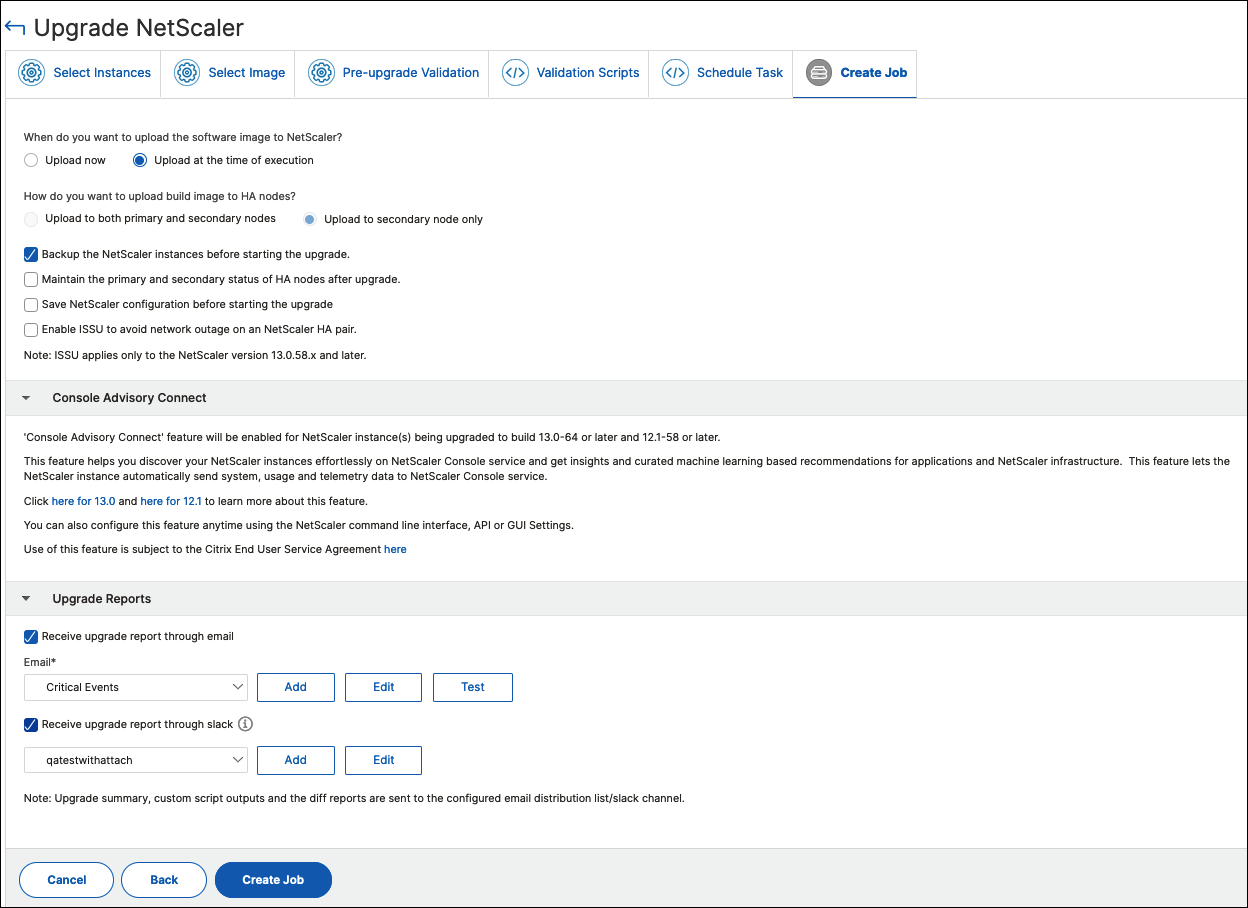1248x908 pixels.
Task: Open the 'here for 12.1' link
Action: (x=171, y=501)
